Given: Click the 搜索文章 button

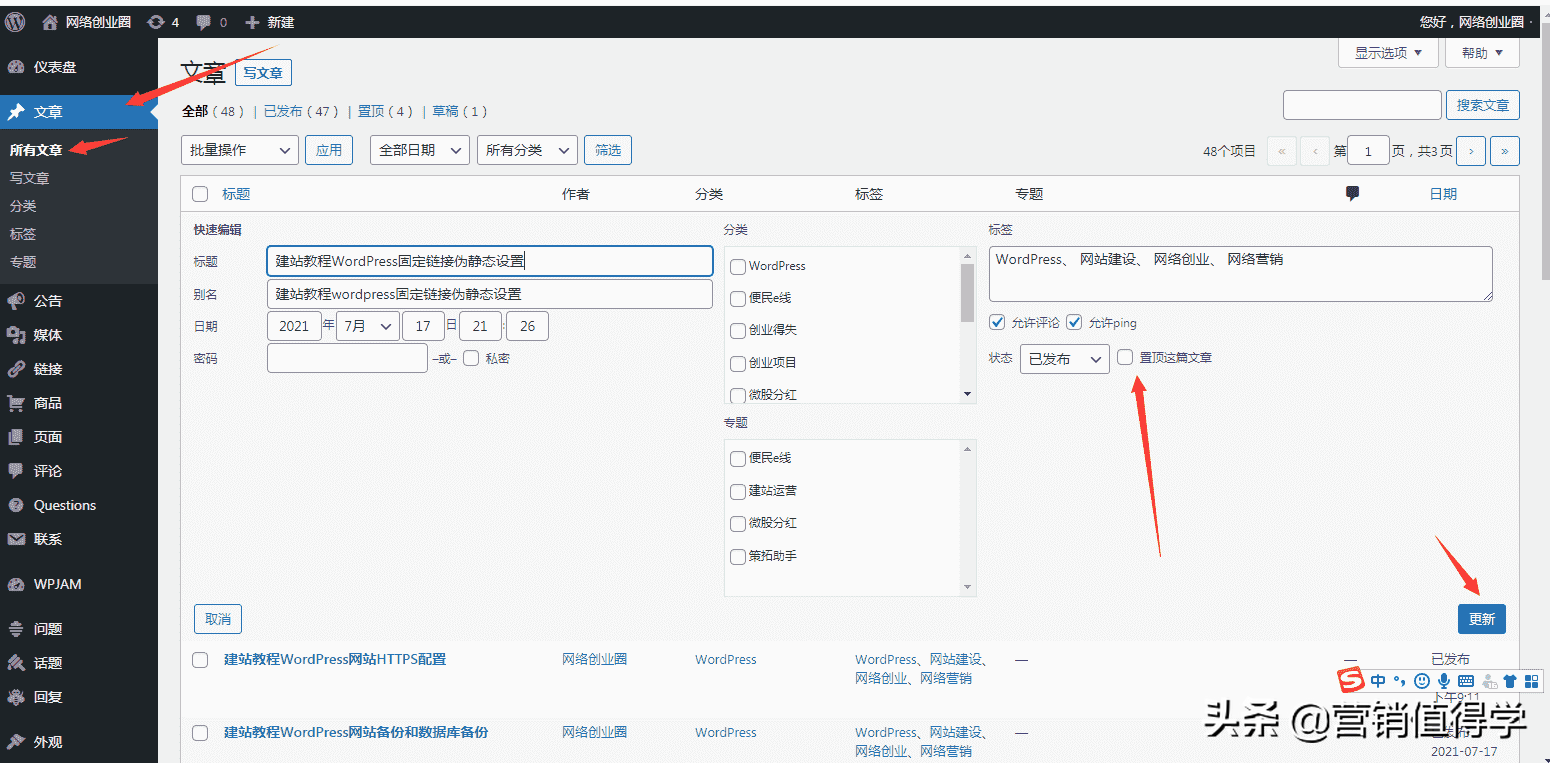Looking at the screenshot, I should pyautogui.click(x=1483, y=105).
